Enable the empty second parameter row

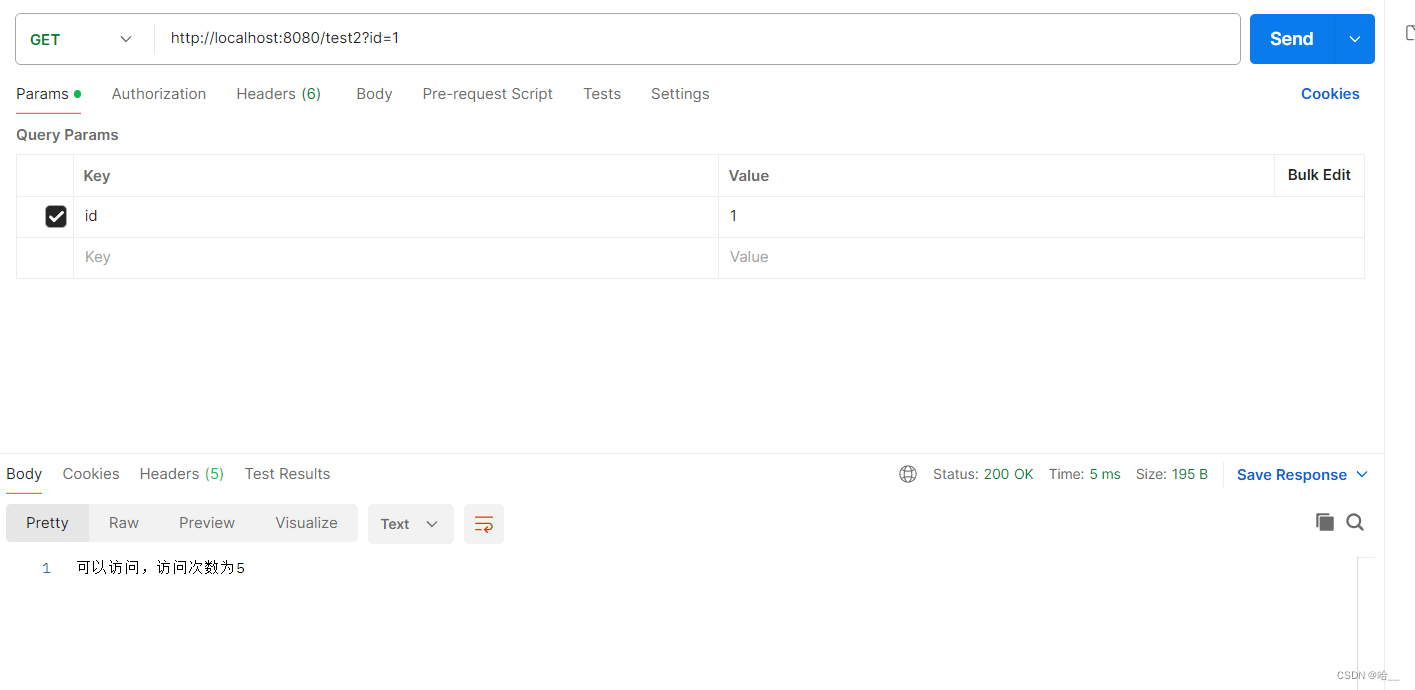click(56, 257)
